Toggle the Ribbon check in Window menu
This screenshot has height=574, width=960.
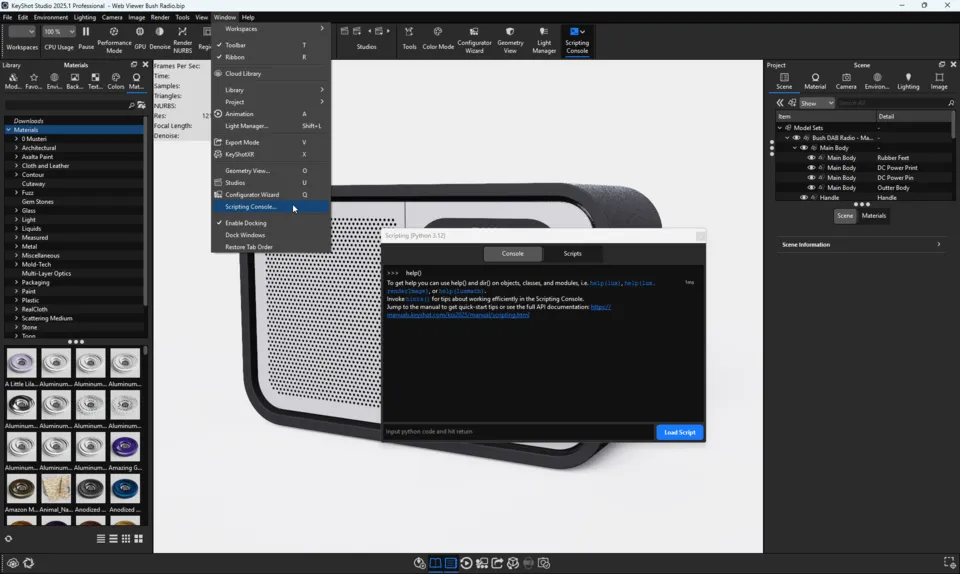click(219, 57)
